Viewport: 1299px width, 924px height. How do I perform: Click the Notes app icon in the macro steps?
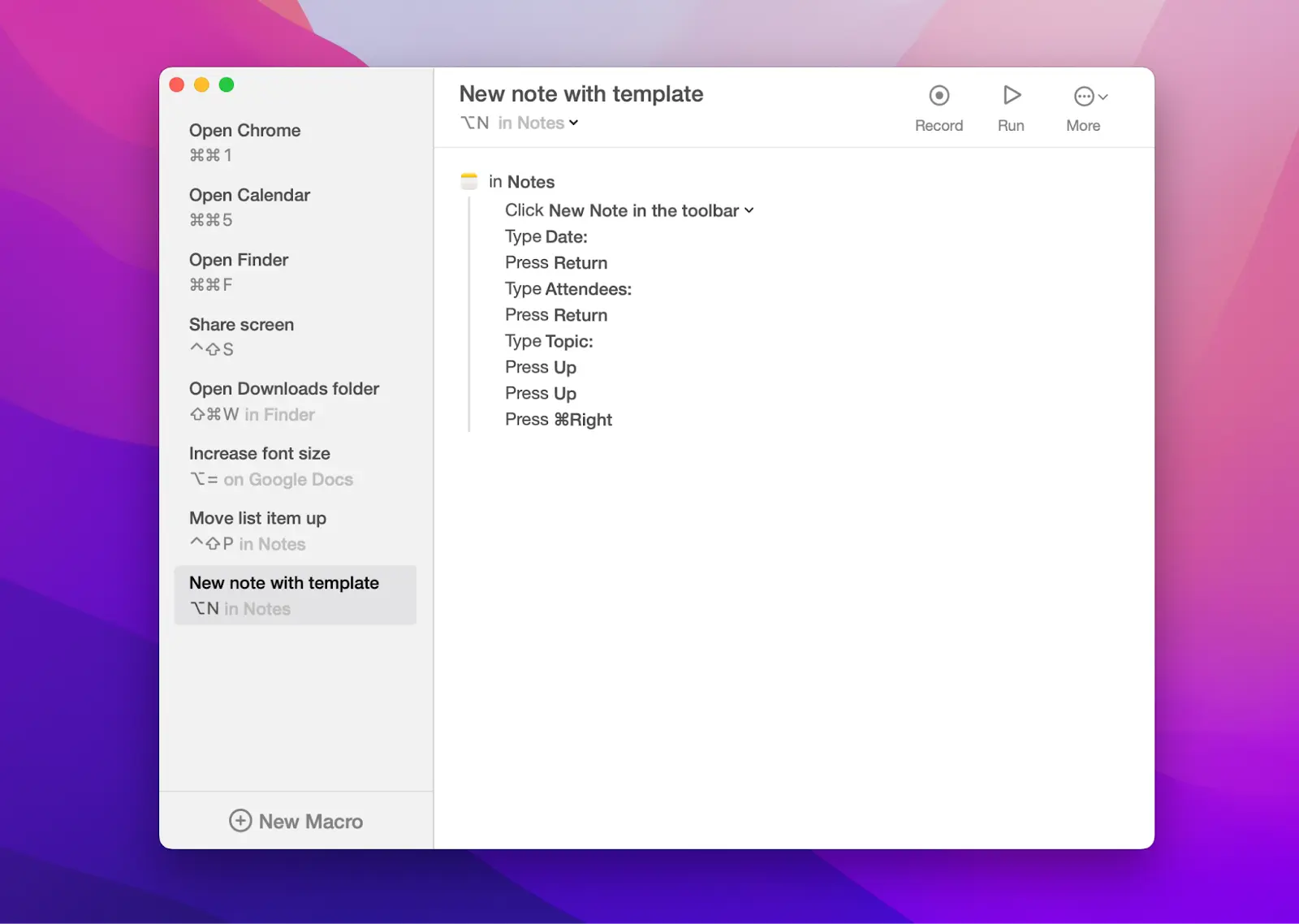[x=468, y=181]
